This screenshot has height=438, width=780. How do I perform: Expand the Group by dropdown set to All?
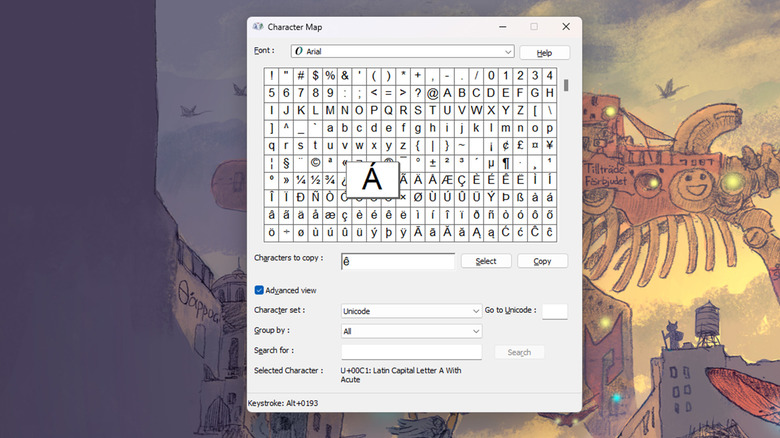pos(411,331)
